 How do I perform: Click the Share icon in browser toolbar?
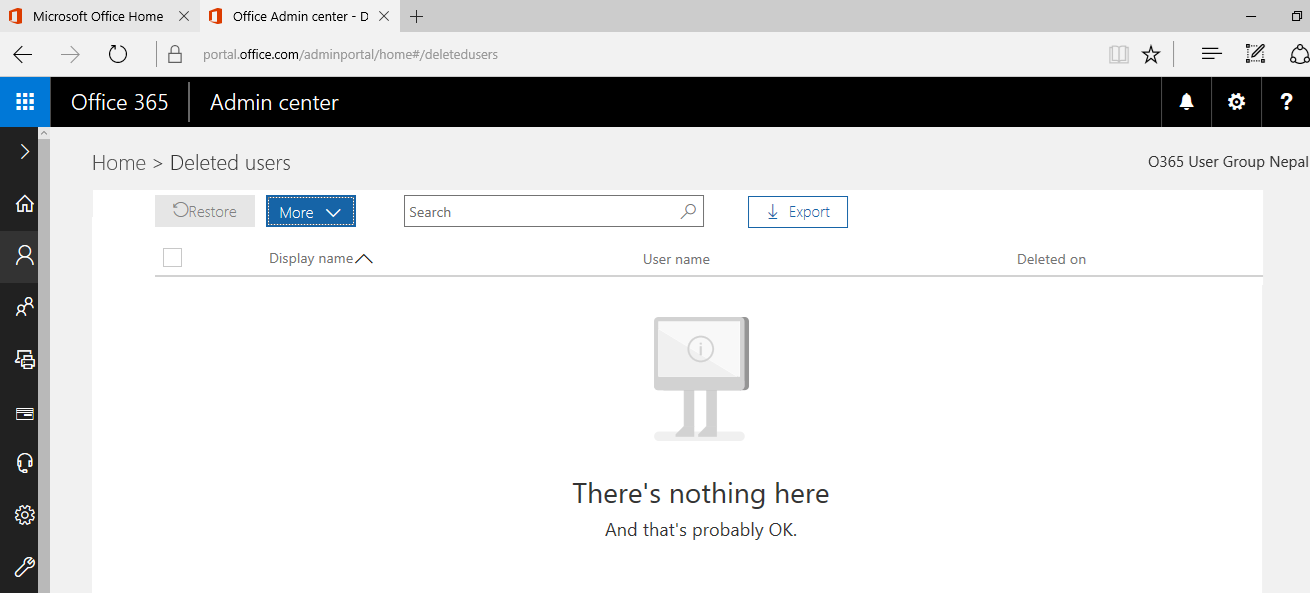click(x=1299, y=54)
